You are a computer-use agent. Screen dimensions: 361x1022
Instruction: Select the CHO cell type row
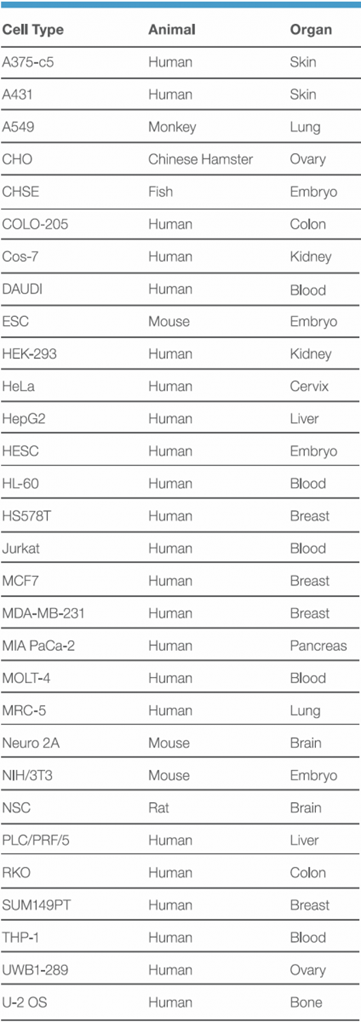click(x=180, y=159)
